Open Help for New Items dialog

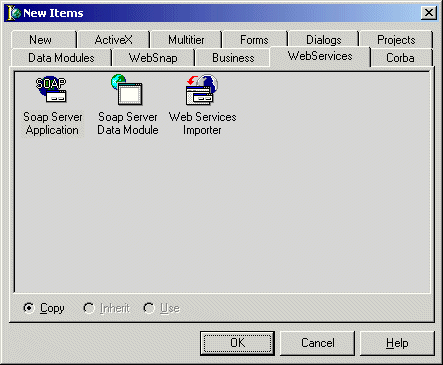(397, 343)
